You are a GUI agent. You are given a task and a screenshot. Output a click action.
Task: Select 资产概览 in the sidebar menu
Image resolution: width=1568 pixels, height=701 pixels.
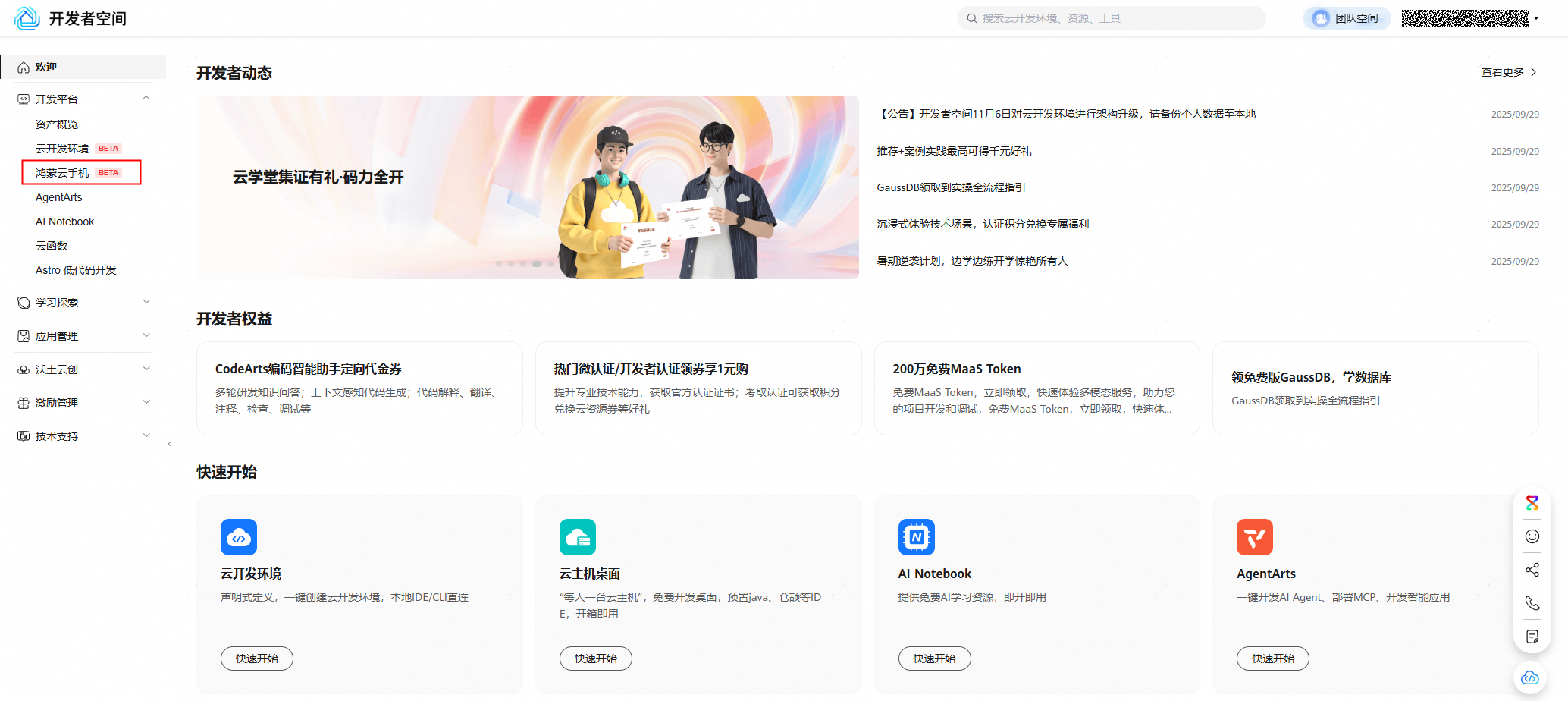[x=56, y=124]
